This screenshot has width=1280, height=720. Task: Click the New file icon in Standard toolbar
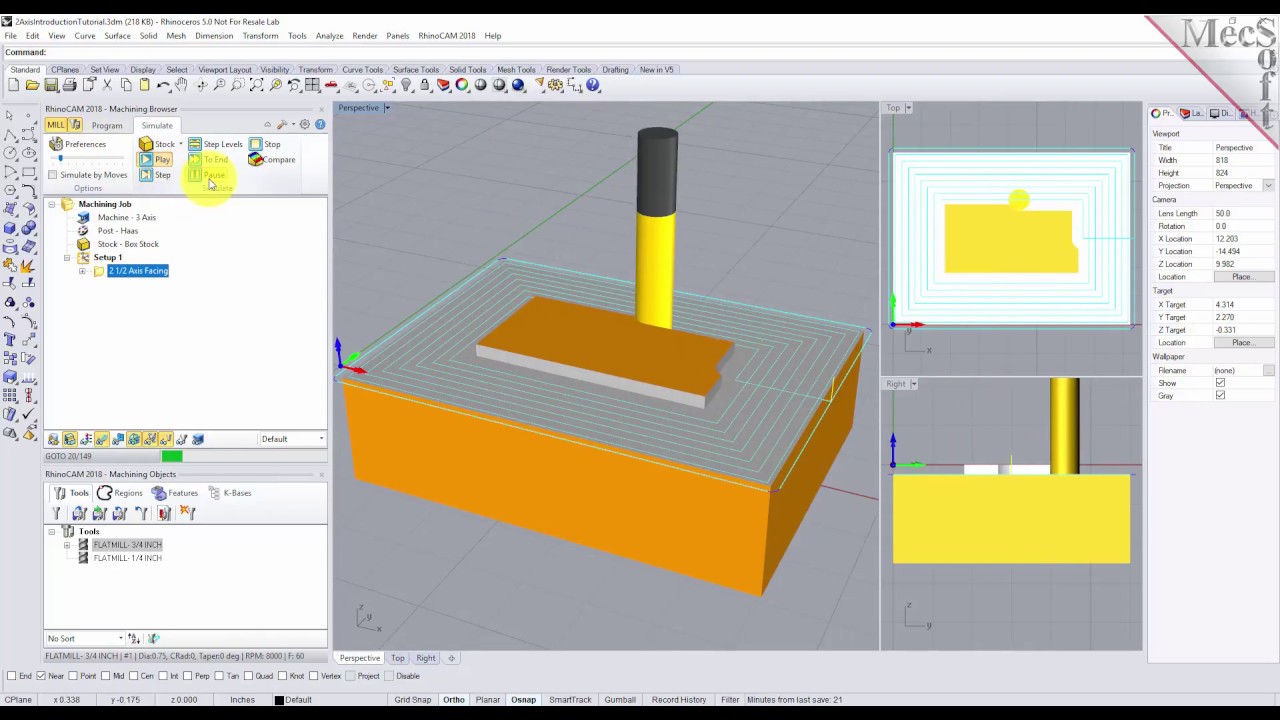[x=13, y=86]
